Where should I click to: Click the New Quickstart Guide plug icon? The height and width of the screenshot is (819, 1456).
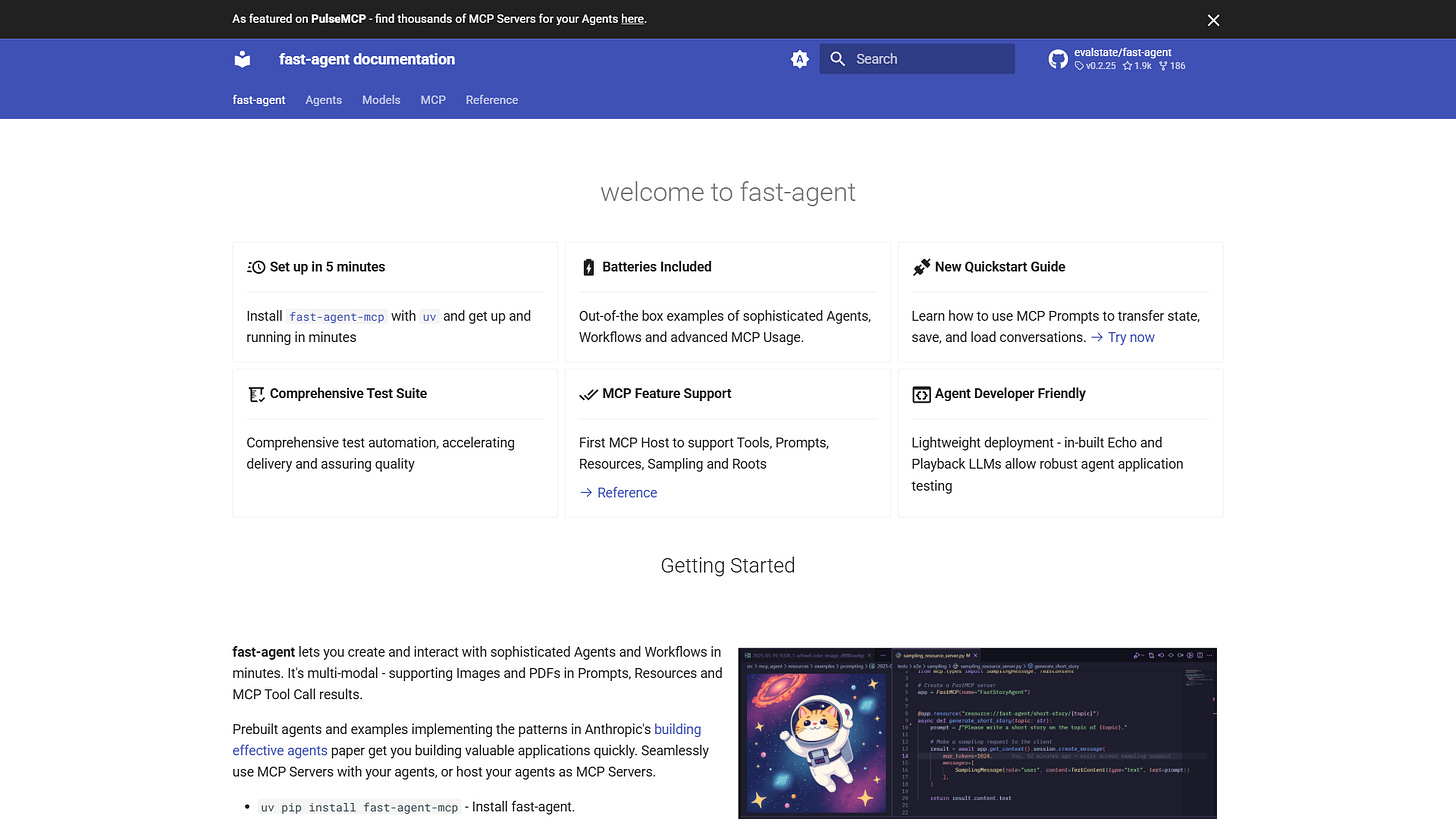[x=921, y=267]
